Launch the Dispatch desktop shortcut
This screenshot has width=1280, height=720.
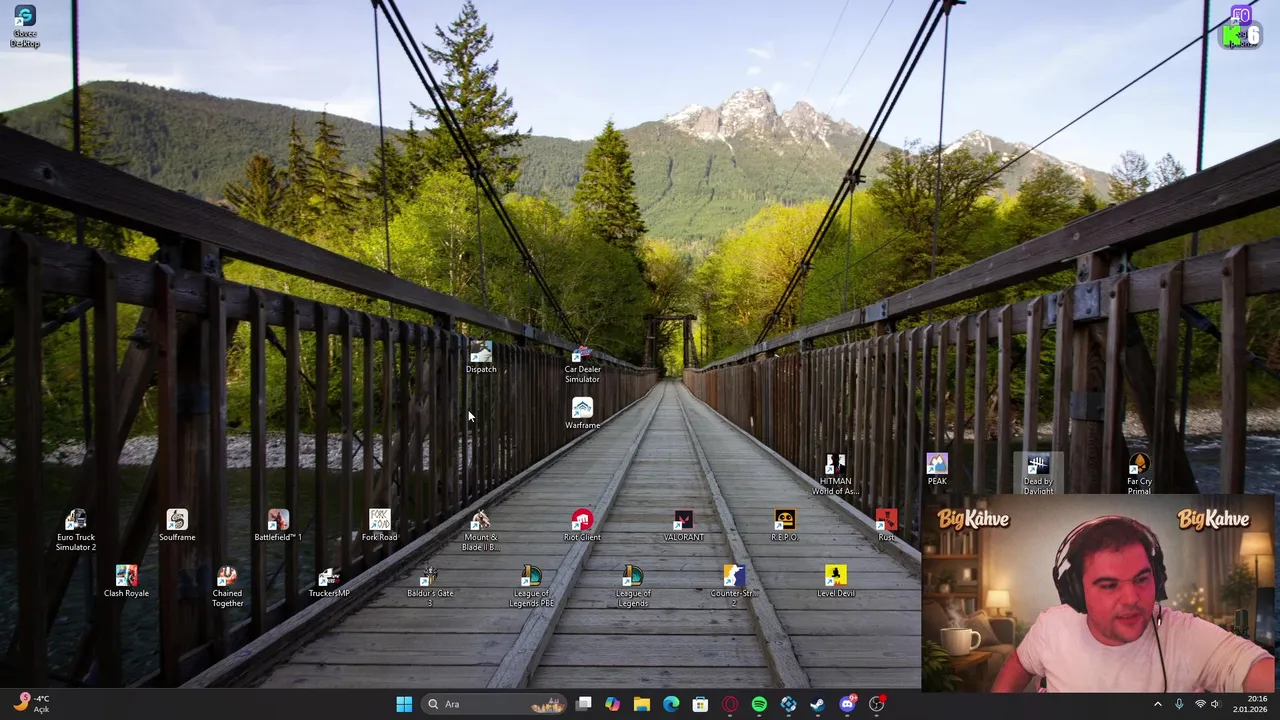[x=481, y=358]
